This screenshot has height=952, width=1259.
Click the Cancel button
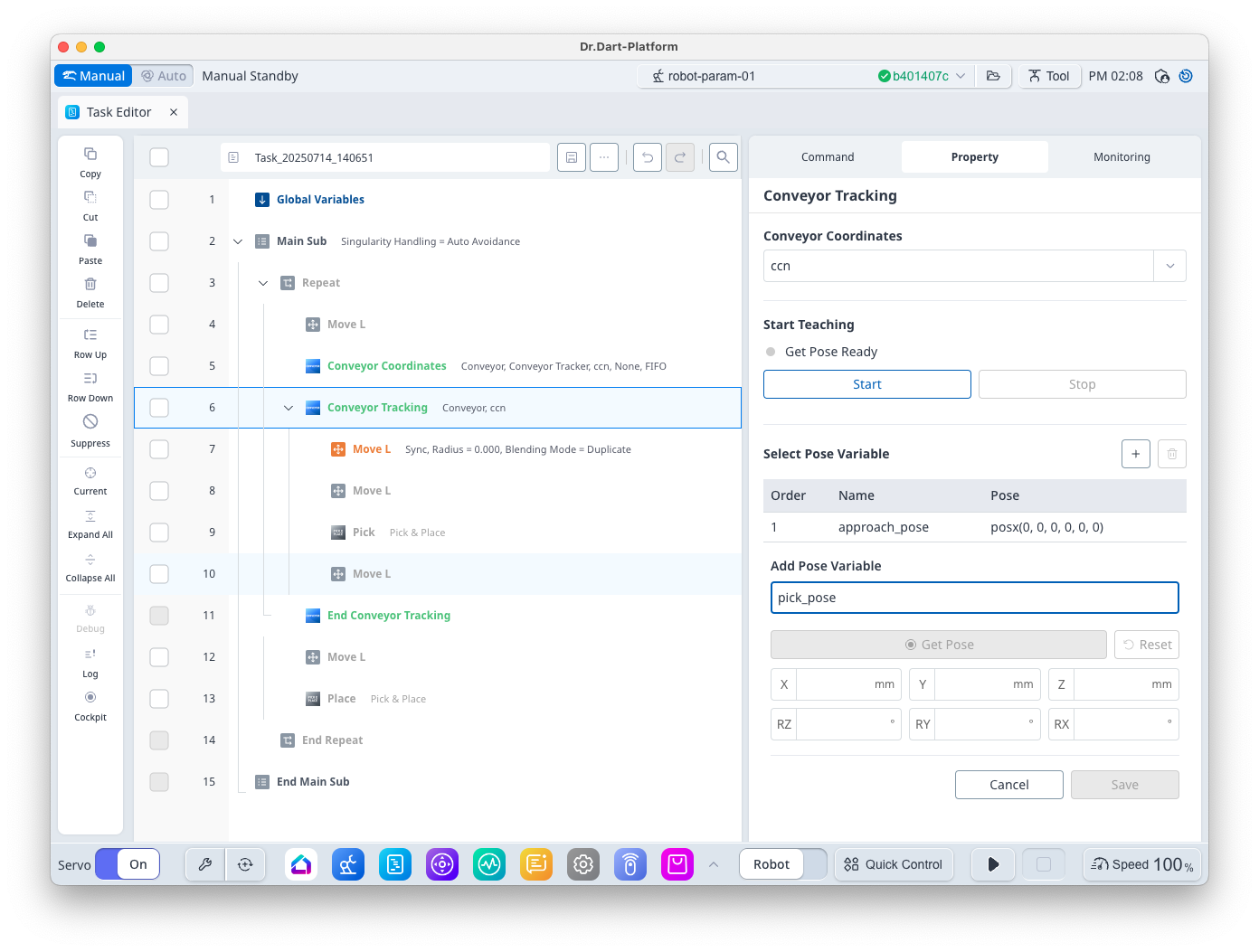pyautogui.click(x=1008, y=785)
